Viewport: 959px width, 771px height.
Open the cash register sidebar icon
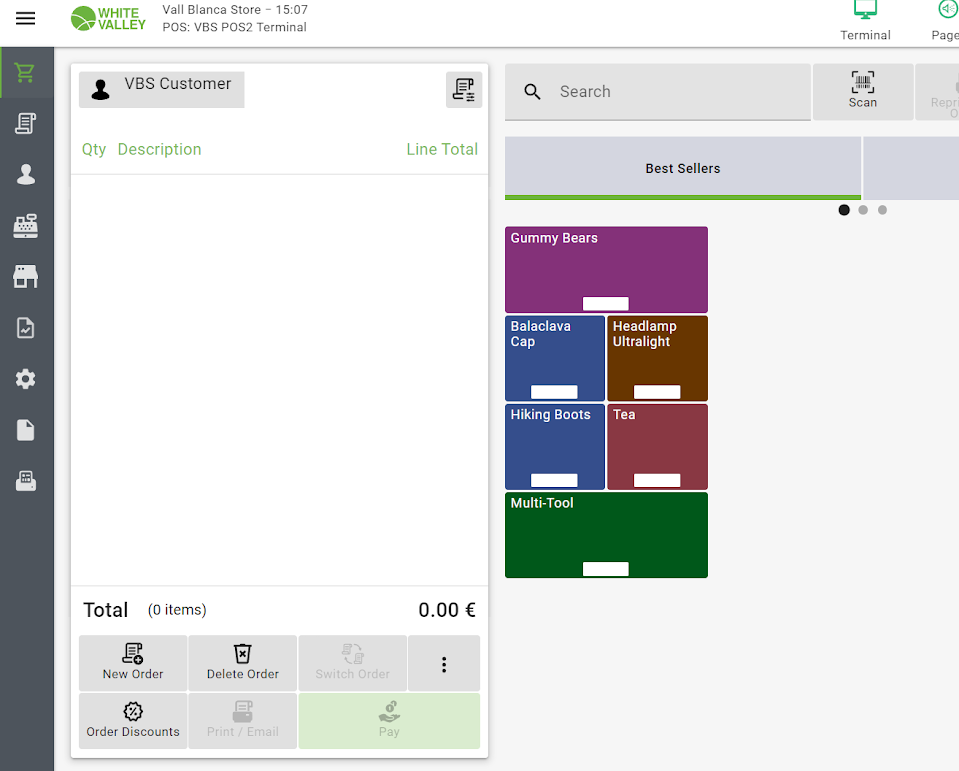pos(25,226)
